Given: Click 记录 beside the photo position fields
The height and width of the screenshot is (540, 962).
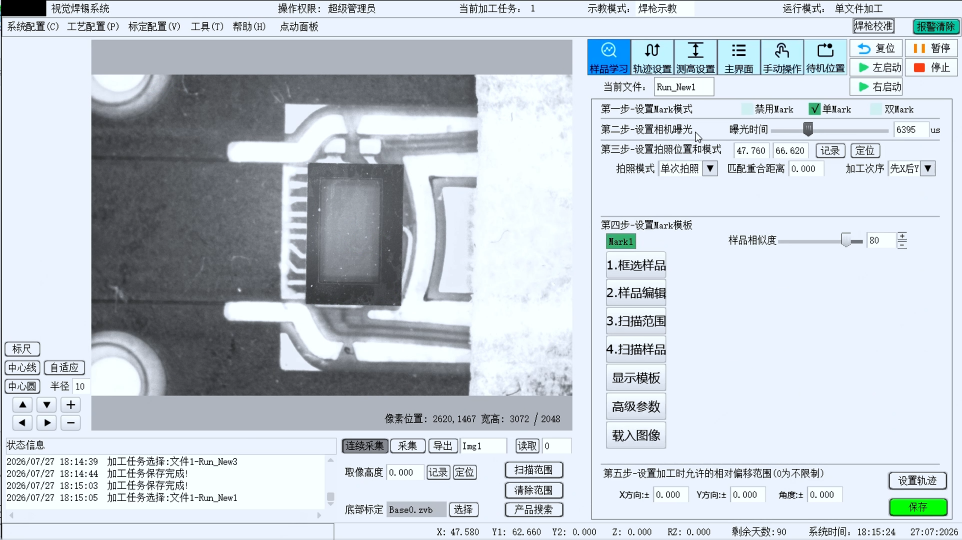Looking at the screenshot, I should (x=830, y=150).
